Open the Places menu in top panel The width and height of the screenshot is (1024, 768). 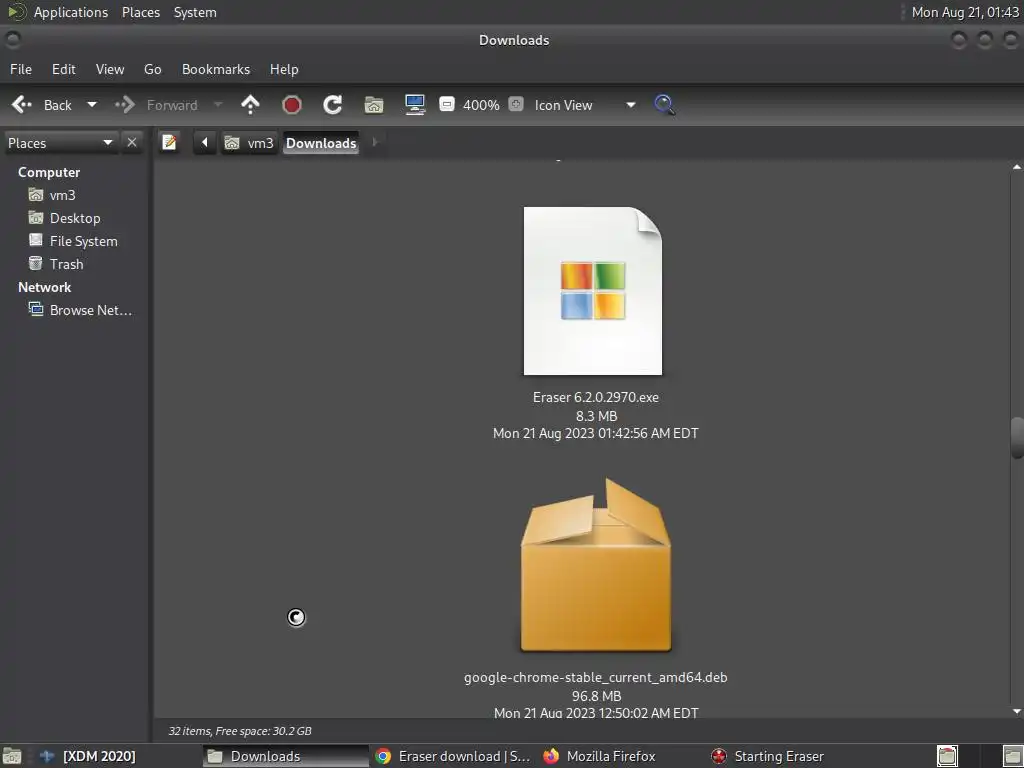140,12
